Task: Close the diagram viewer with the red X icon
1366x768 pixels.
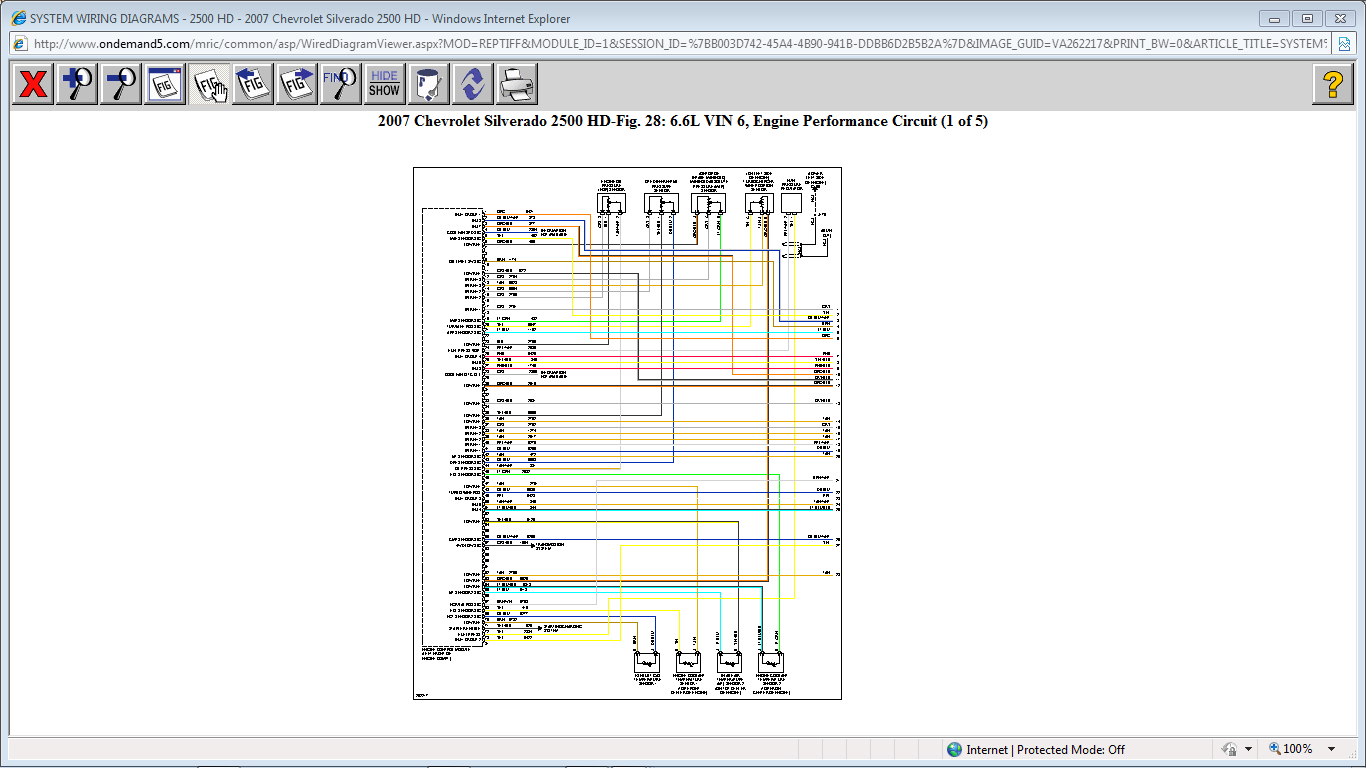Action: (x=31, y=83)
